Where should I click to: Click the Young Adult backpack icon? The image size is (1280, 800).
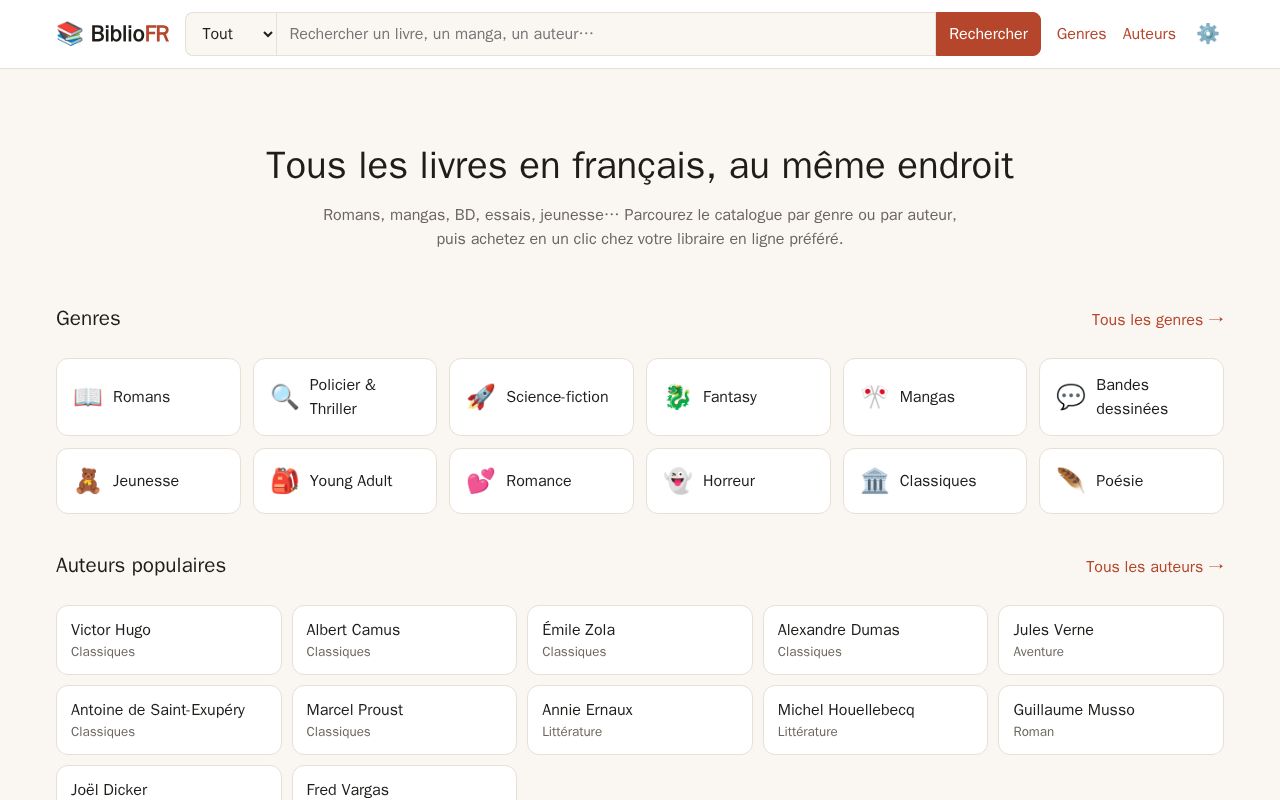[285, 481]
